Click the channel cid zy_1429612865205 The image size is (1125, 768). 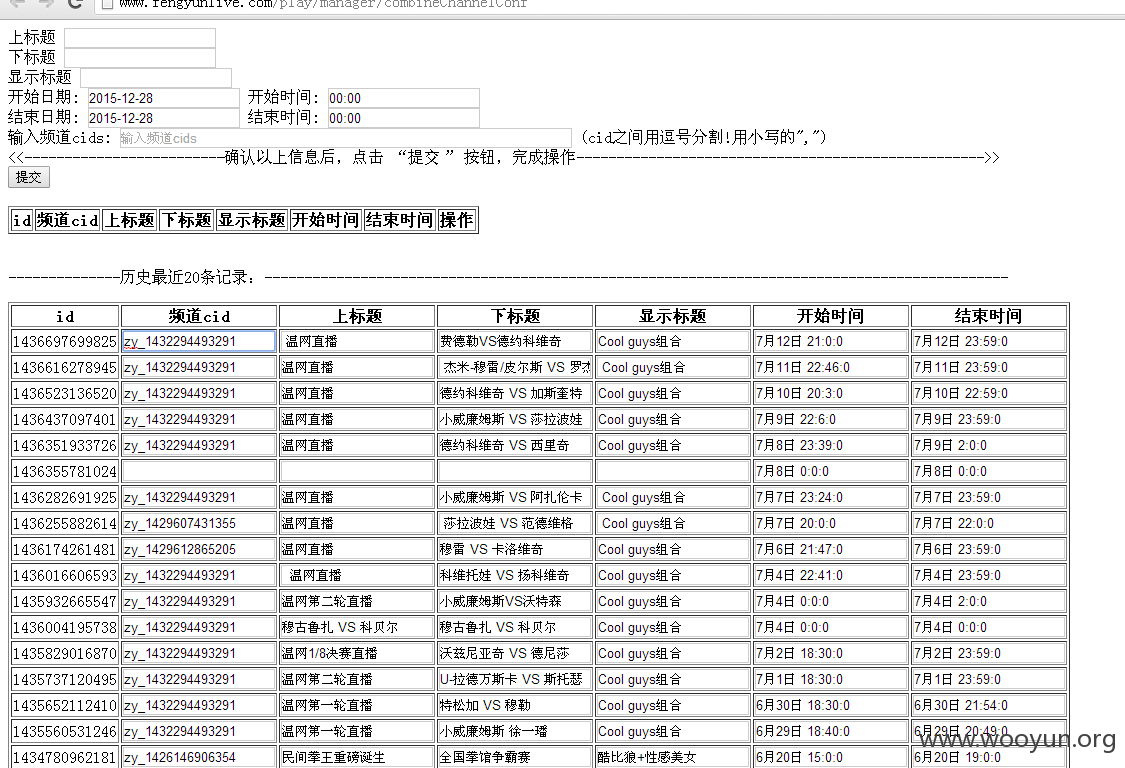coord(199,550)
